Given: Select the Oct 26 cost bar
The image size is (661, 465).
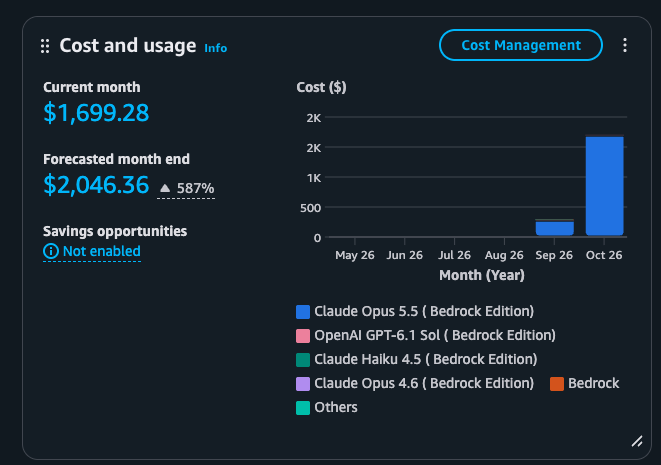Looking at the screenshot, I should tap(604, 185).
